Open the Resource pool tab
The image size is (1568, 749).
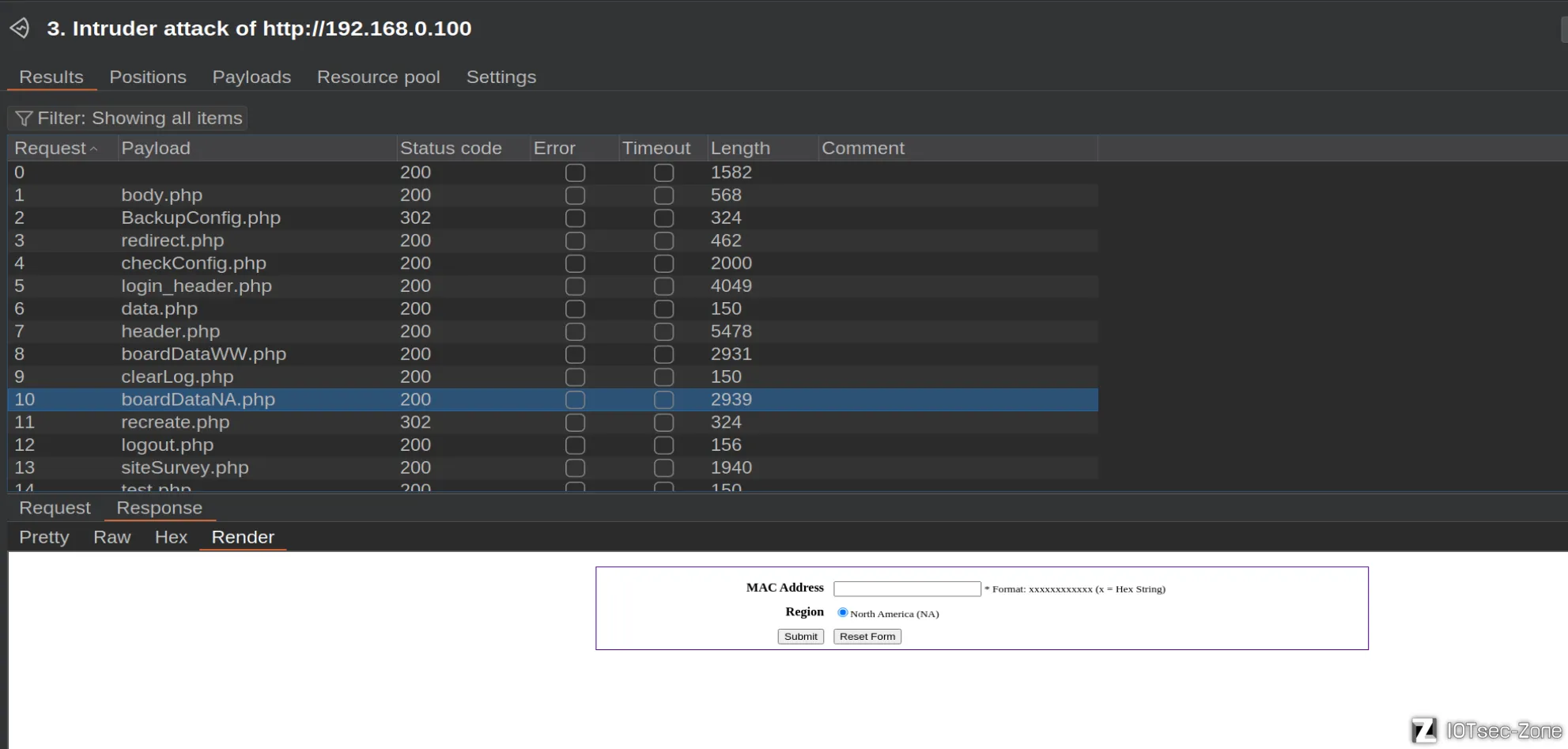point(379,77)
